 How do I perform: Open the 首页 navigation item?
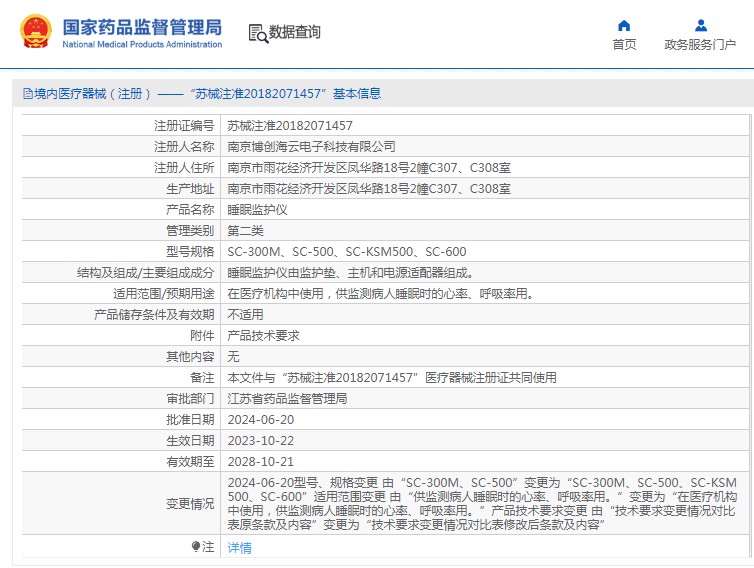pos(624,44)
